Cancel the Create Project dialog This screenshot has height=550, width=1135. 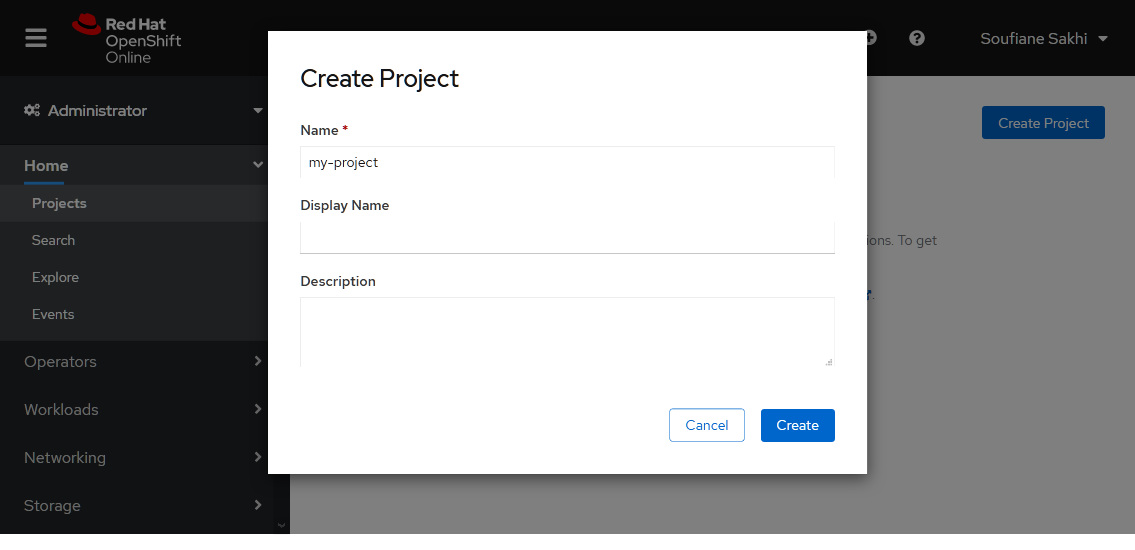click(706, 425)
